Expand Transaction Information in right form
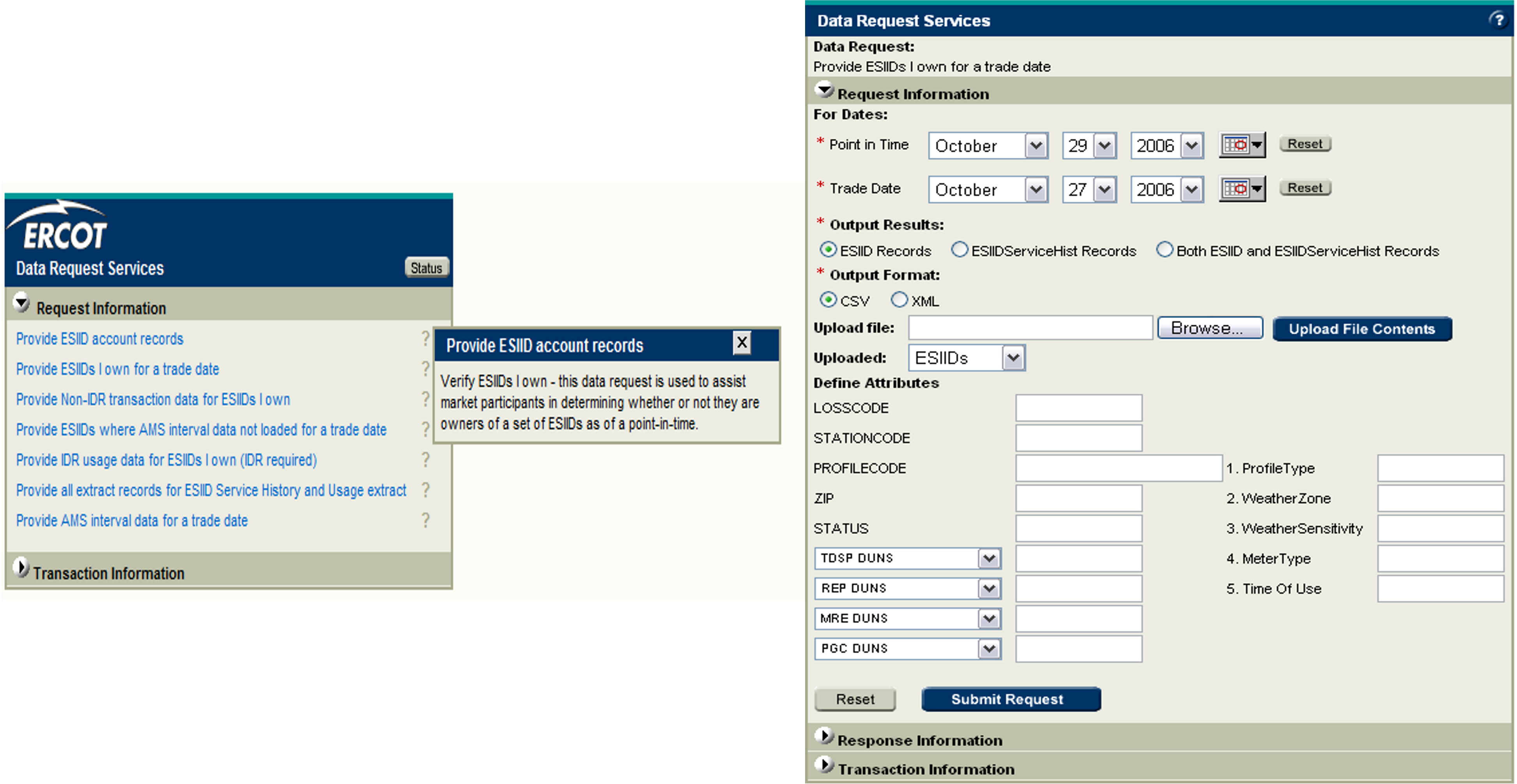The width and height of the screenshot is (1517, 784). click(825, 765)
